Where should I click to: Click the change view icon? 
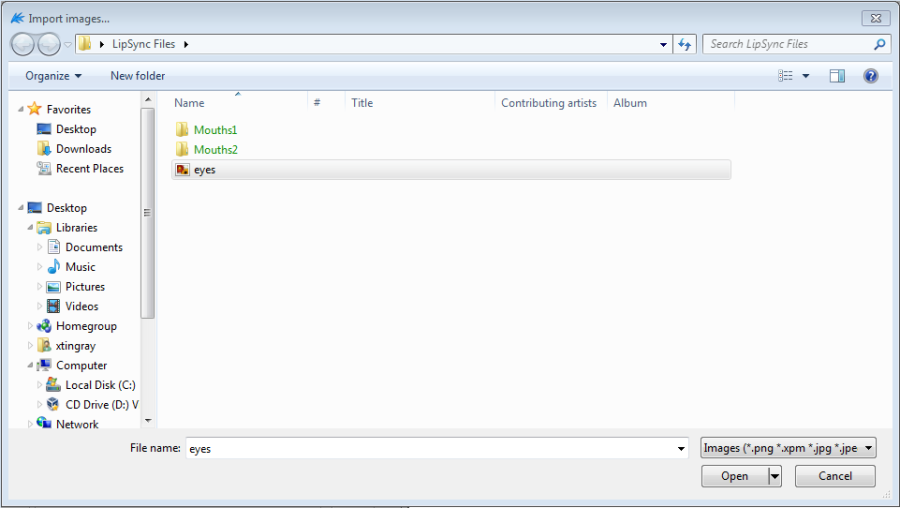click(786, 76)
